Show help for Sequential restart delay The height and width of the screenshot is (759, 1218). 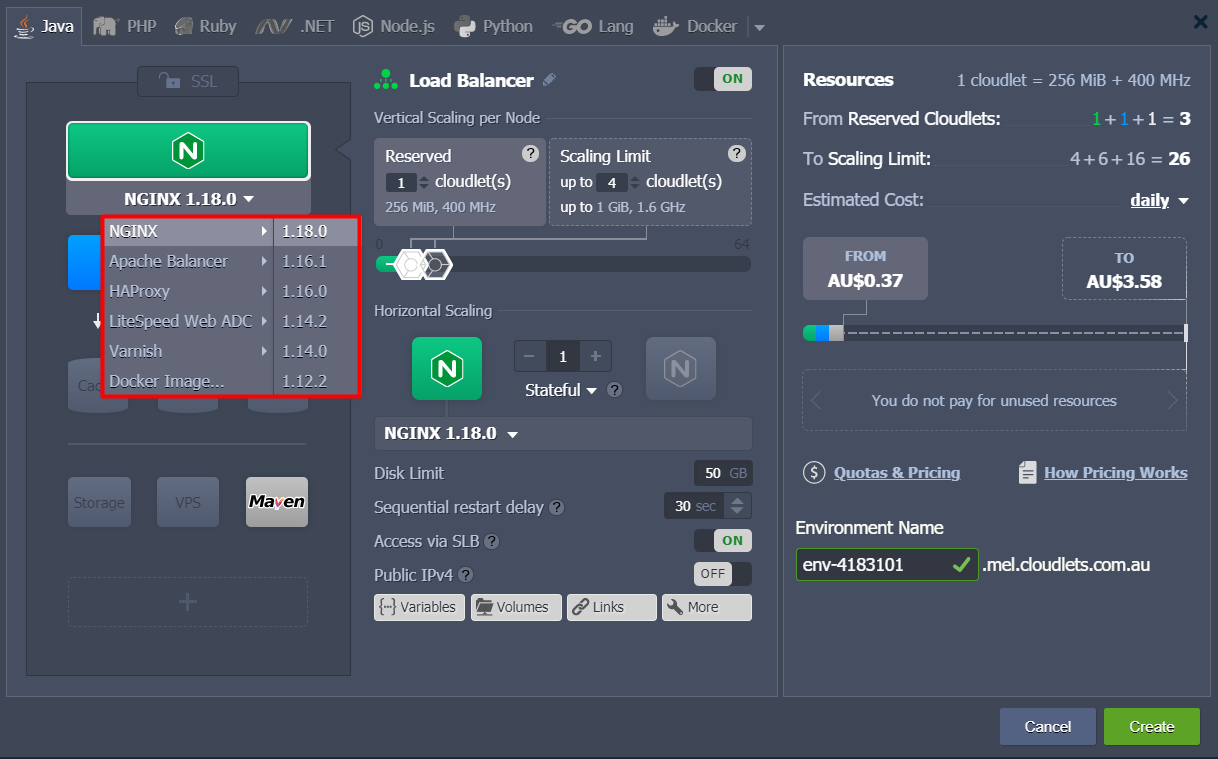(557, 507)
